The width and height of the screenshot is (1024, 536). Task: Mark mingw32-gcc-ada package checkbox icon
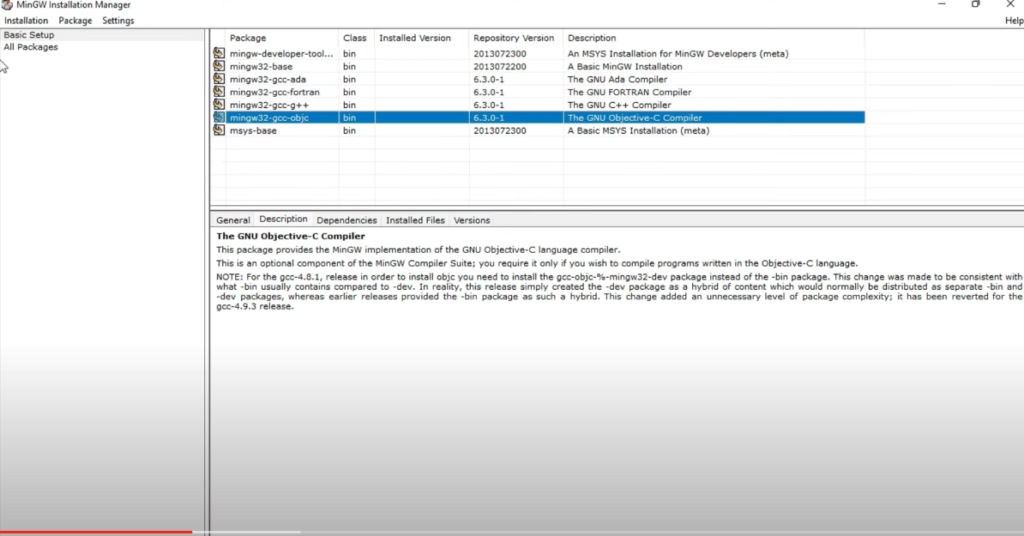[219, 79]
